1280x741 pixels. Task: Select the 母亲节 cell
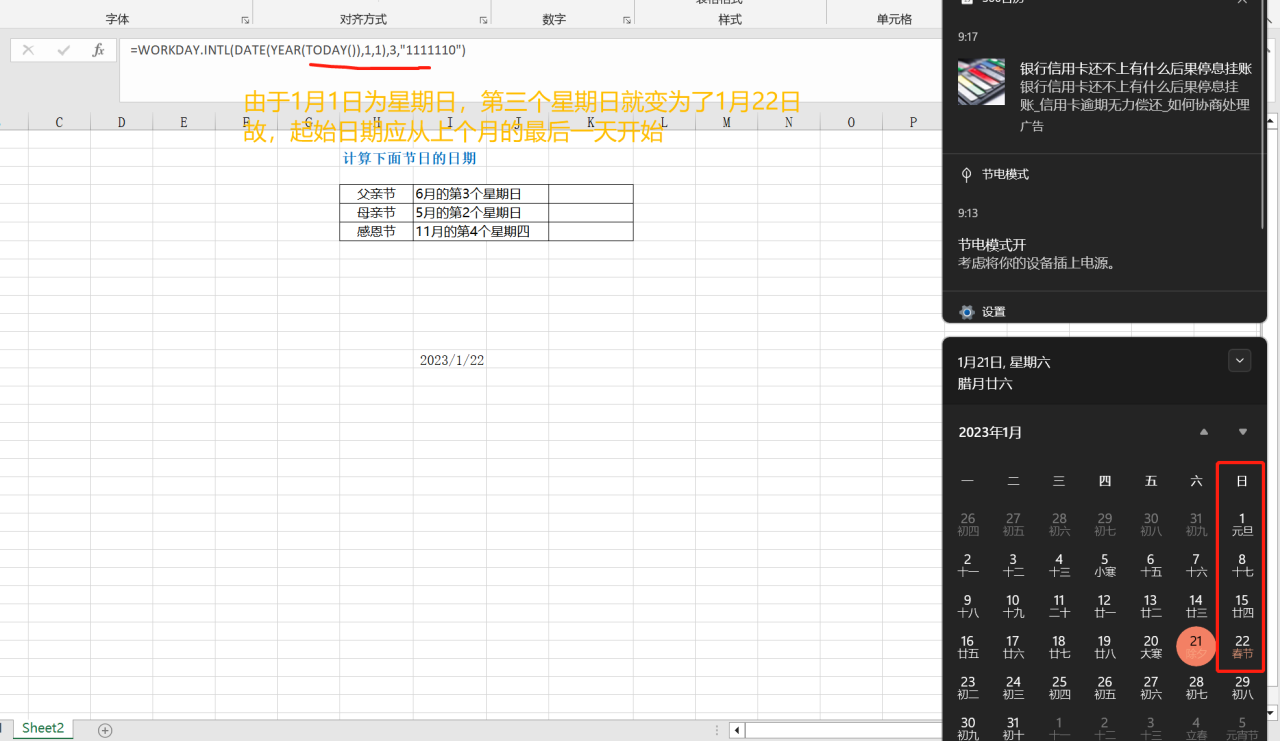click(x=376, y=213)
